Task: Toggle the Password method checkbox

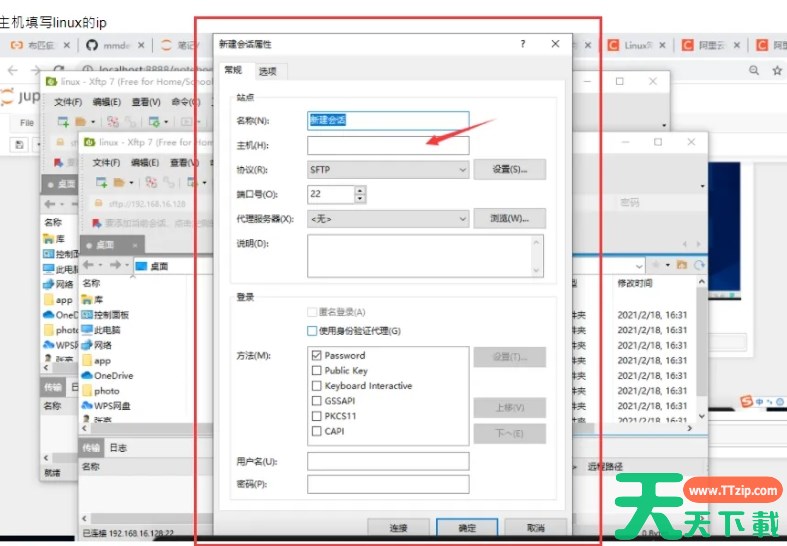Action: (x=317, y=355)
